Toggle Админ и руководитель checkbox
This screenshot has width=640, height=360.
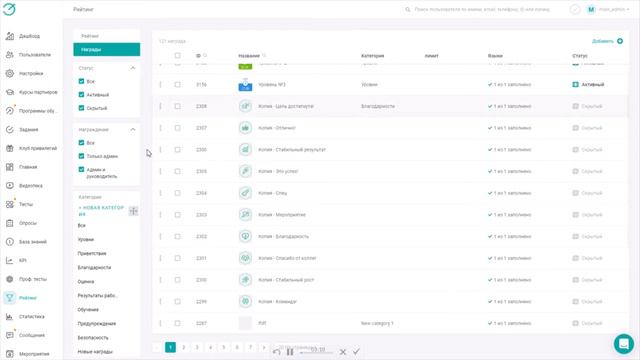81,169
